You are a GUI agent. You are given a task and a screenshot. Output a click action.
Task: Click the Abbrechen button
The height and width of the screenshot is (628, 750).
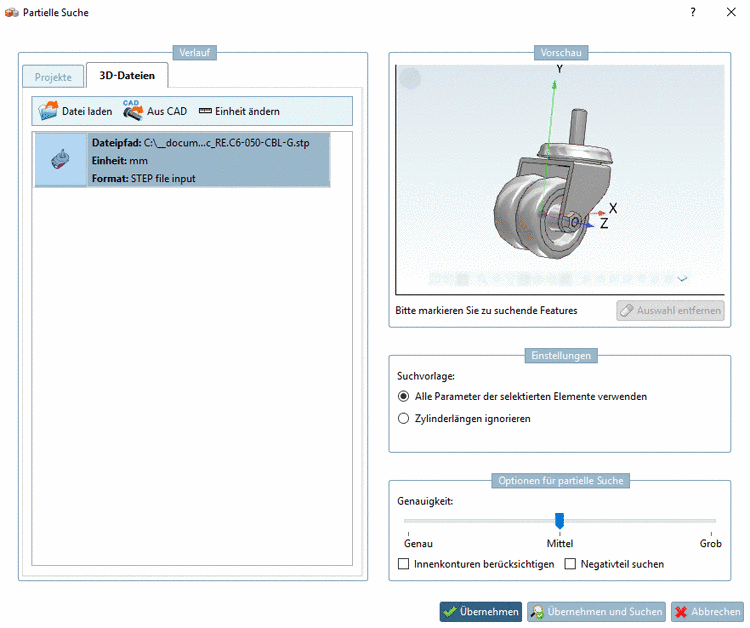tap(707, 611)
